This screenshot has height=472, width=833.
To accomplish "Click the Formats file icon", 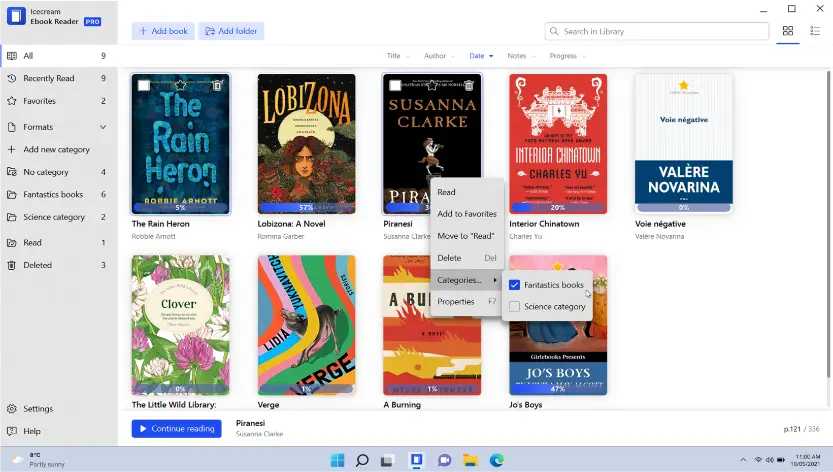I will click(12, 127).
